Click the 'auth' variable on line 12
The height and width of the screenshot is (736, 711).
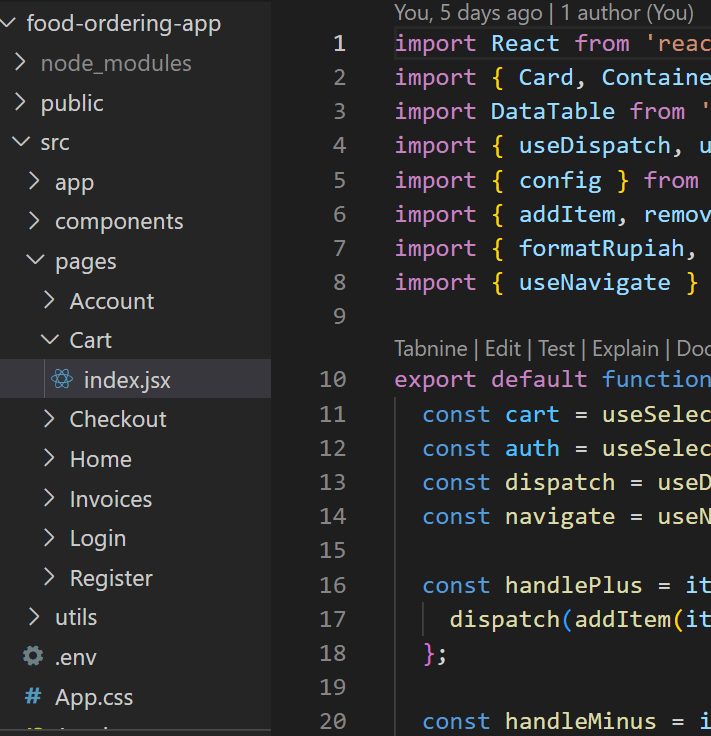tap(532, 449)
